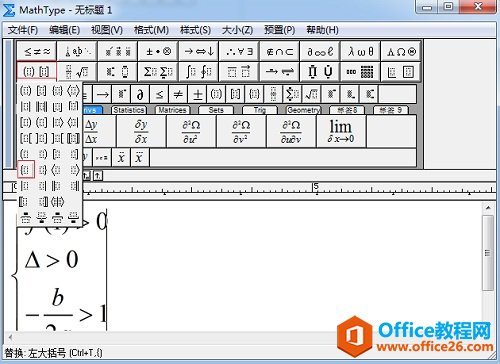Open the 大小(Z) menu

(237, 30)
